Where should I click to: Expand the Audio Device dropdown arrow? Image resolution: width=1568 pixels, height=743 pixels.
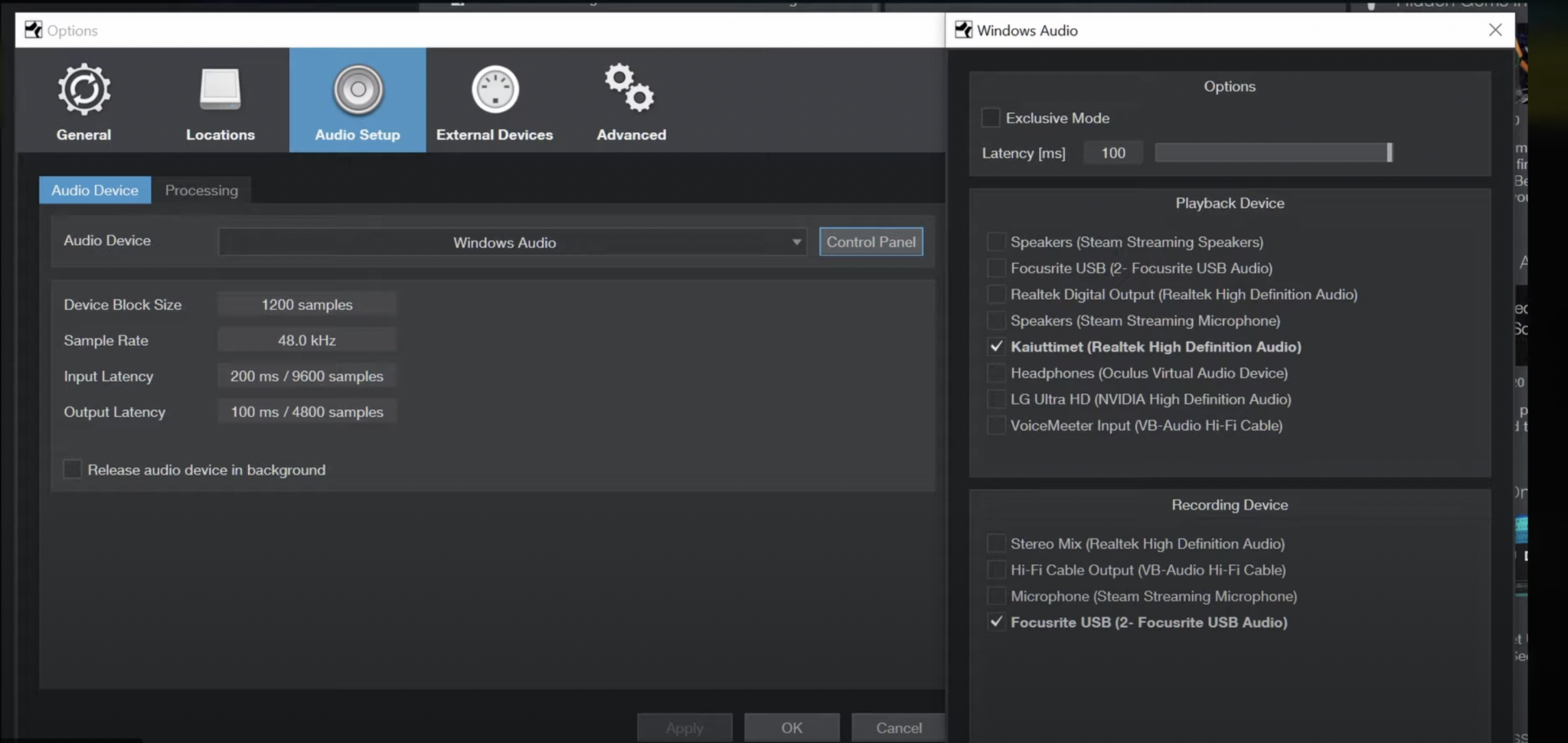point(796,242)
